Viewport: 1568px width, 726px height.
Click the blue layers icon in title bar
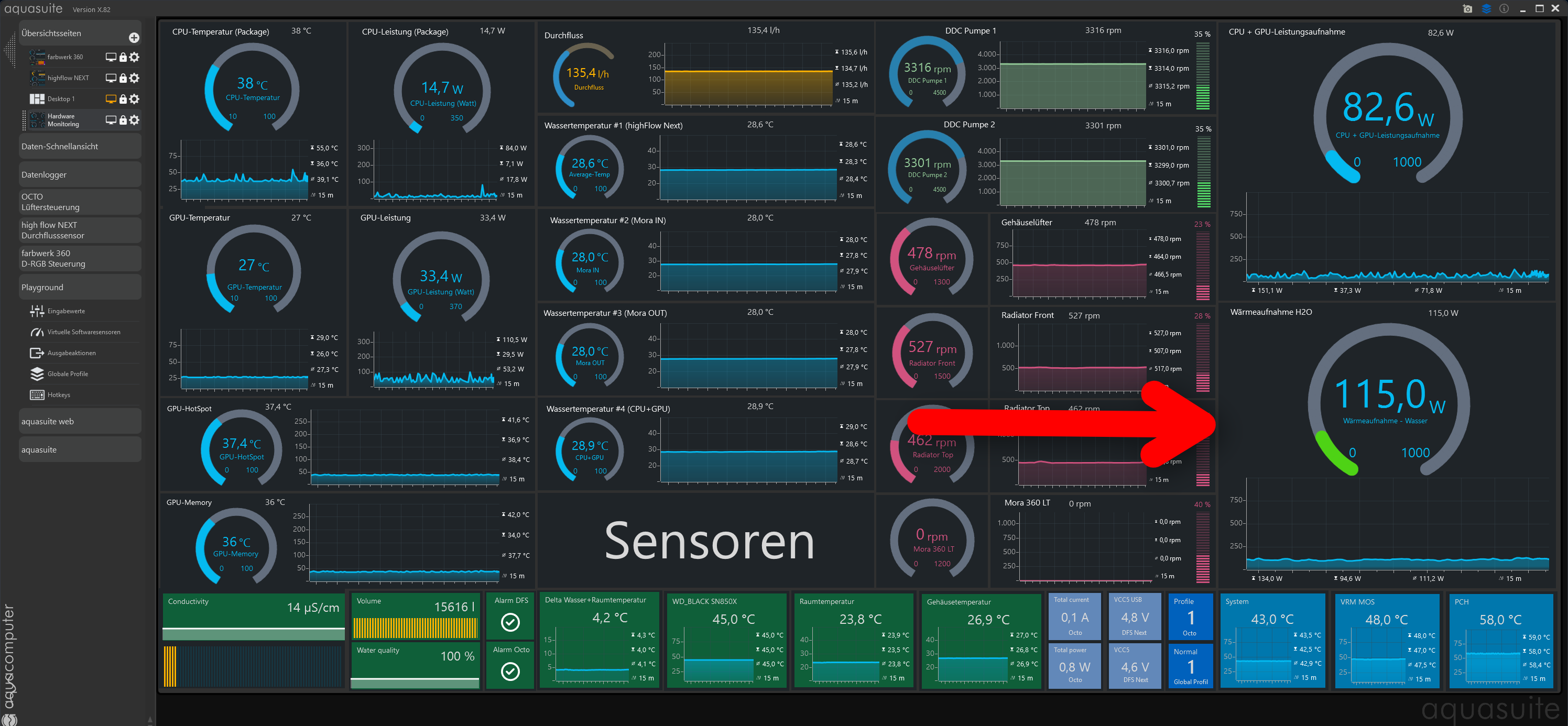point(1486,8)
